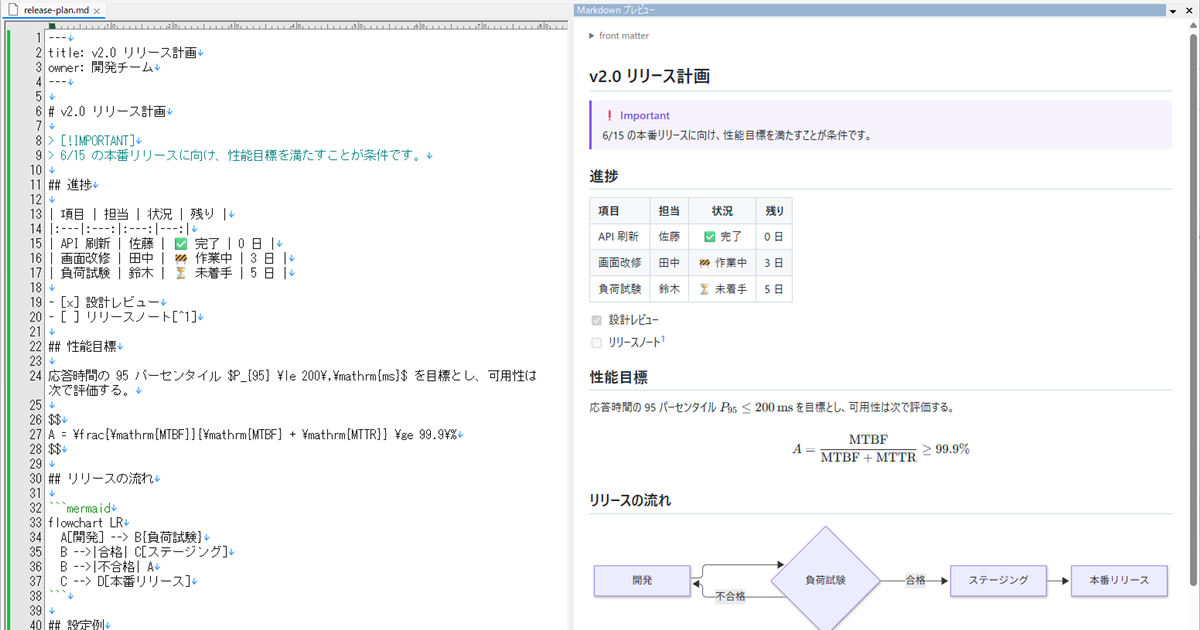Close the release-plan.md tab
Image resolution: width=1200 pixels, height=630 pixels.
click(97, 10)
